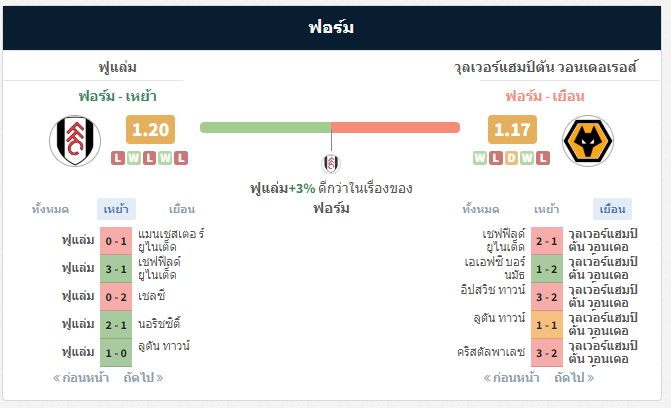The image size is (671, 408).
Task: Click Wolves' first green W form badge
Action: tap(480, 158)
